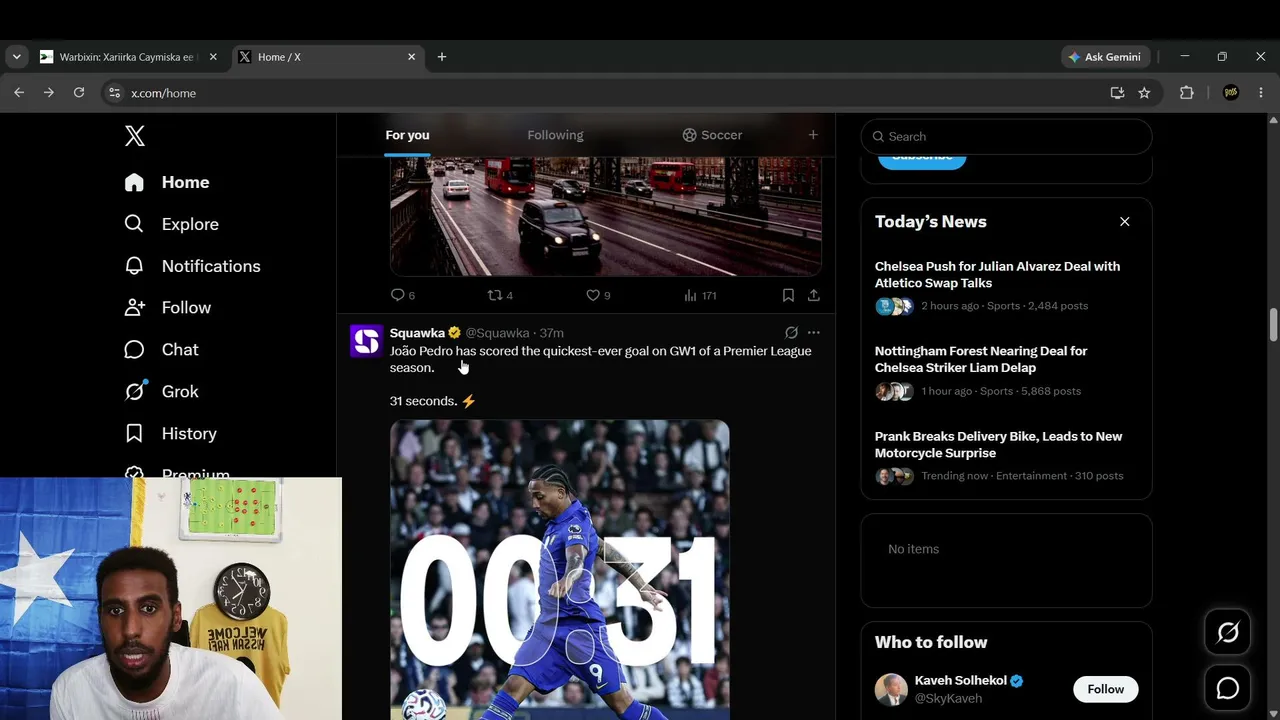Reload the x.com page
1280x720 pixels.
(x=79, y=93)
